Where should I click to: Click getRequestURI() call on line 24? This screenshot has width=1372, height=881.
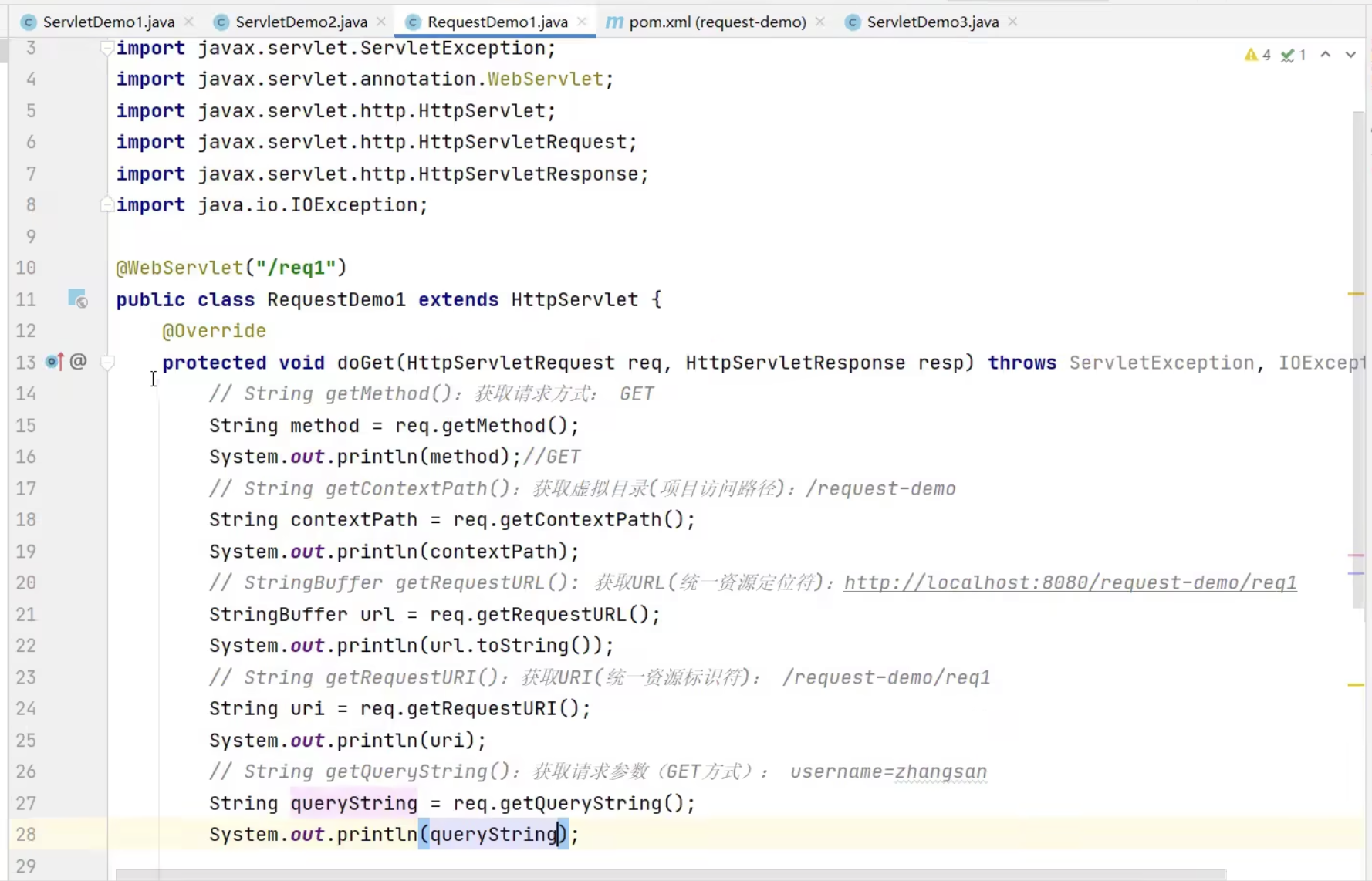click(492, 709)
